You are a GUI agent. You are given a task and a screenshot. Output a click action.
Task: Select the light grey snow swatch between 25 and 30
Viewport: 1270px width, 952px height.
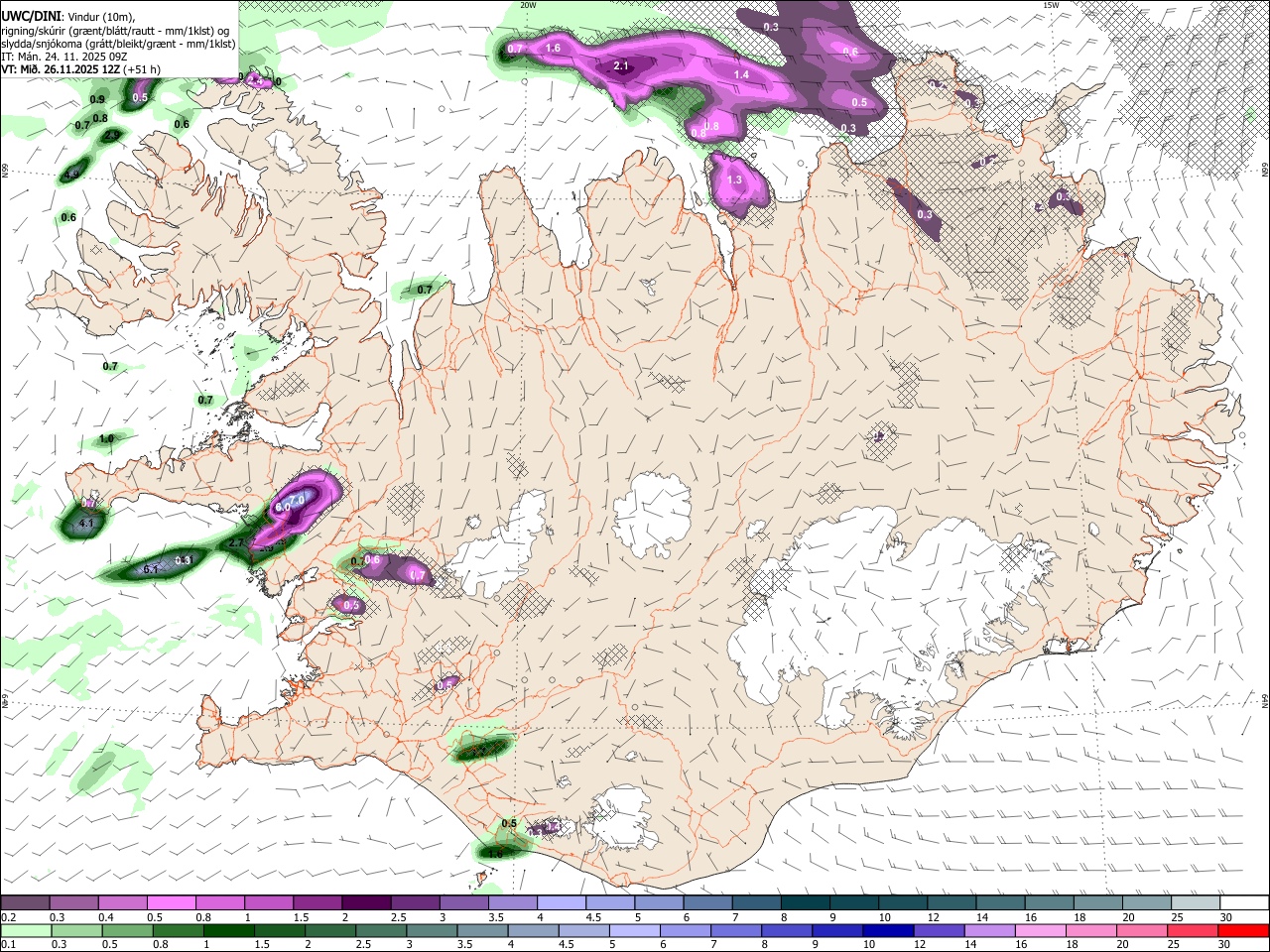tap(1197, 903)
